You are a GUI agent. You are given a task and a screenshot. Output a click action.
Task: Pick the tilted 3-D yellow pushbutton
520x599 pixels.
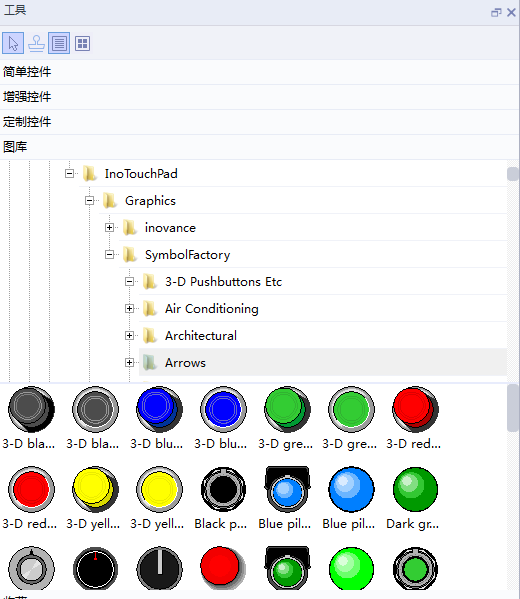[x=95, y=489]
